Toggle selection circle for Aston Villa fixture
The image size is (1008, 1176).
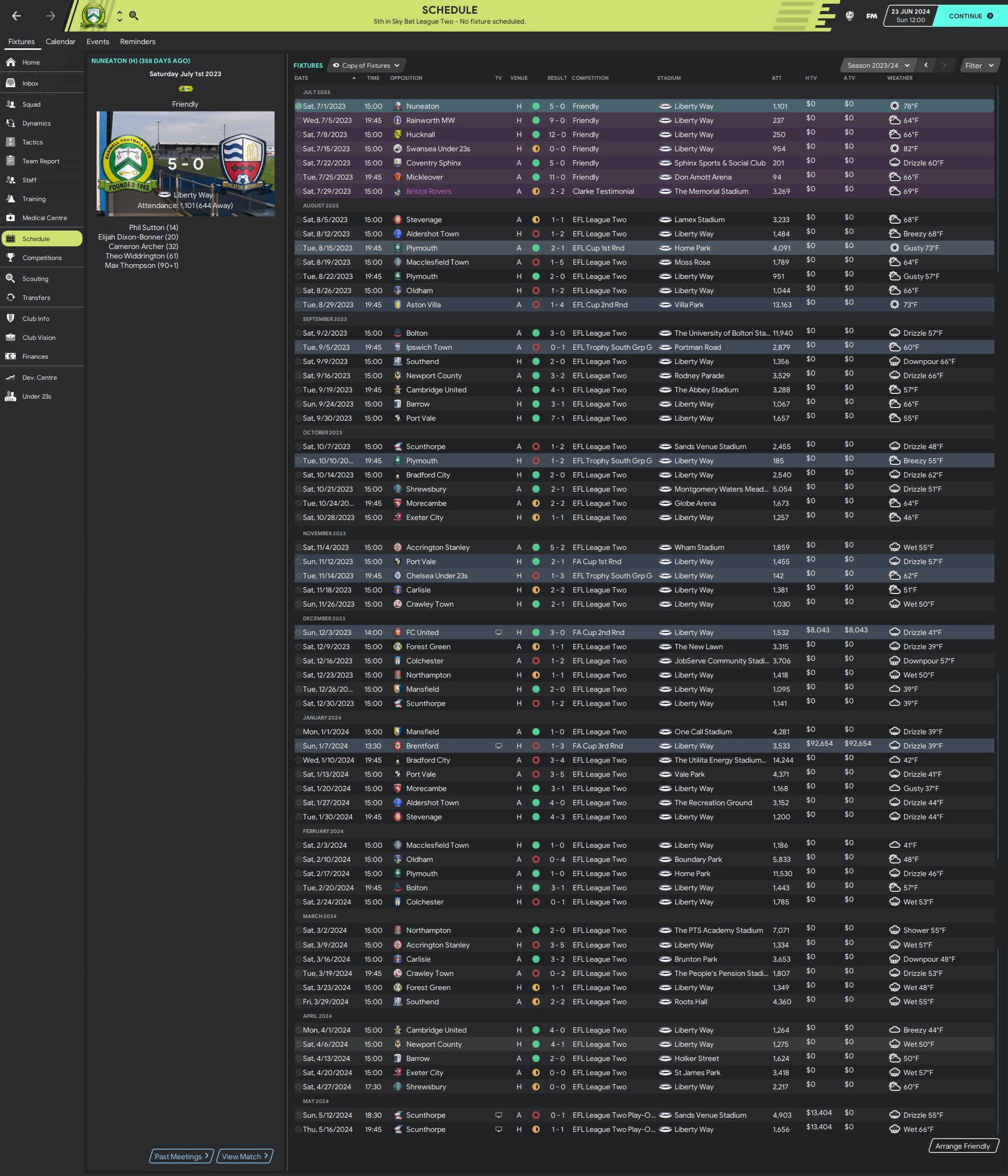pos(298,305)
